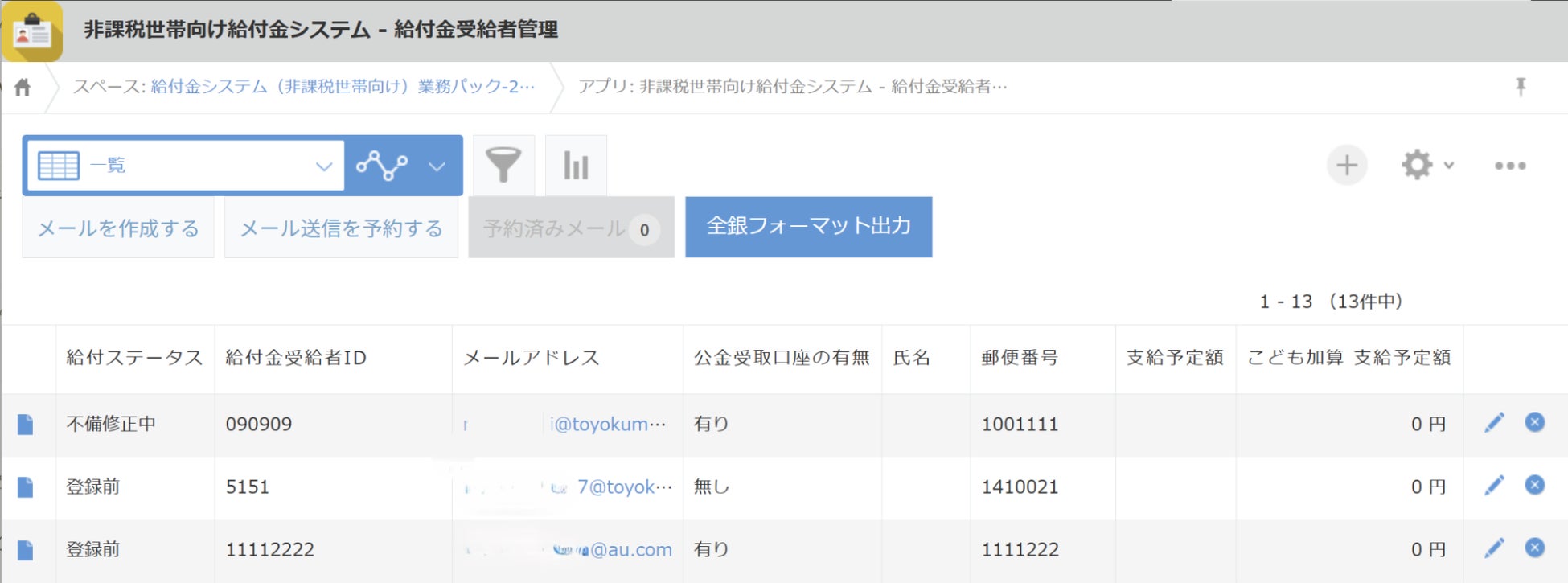Select the postal code 1111222
This screenshot has width=1568, height=583.
[x=1020, y=550]
